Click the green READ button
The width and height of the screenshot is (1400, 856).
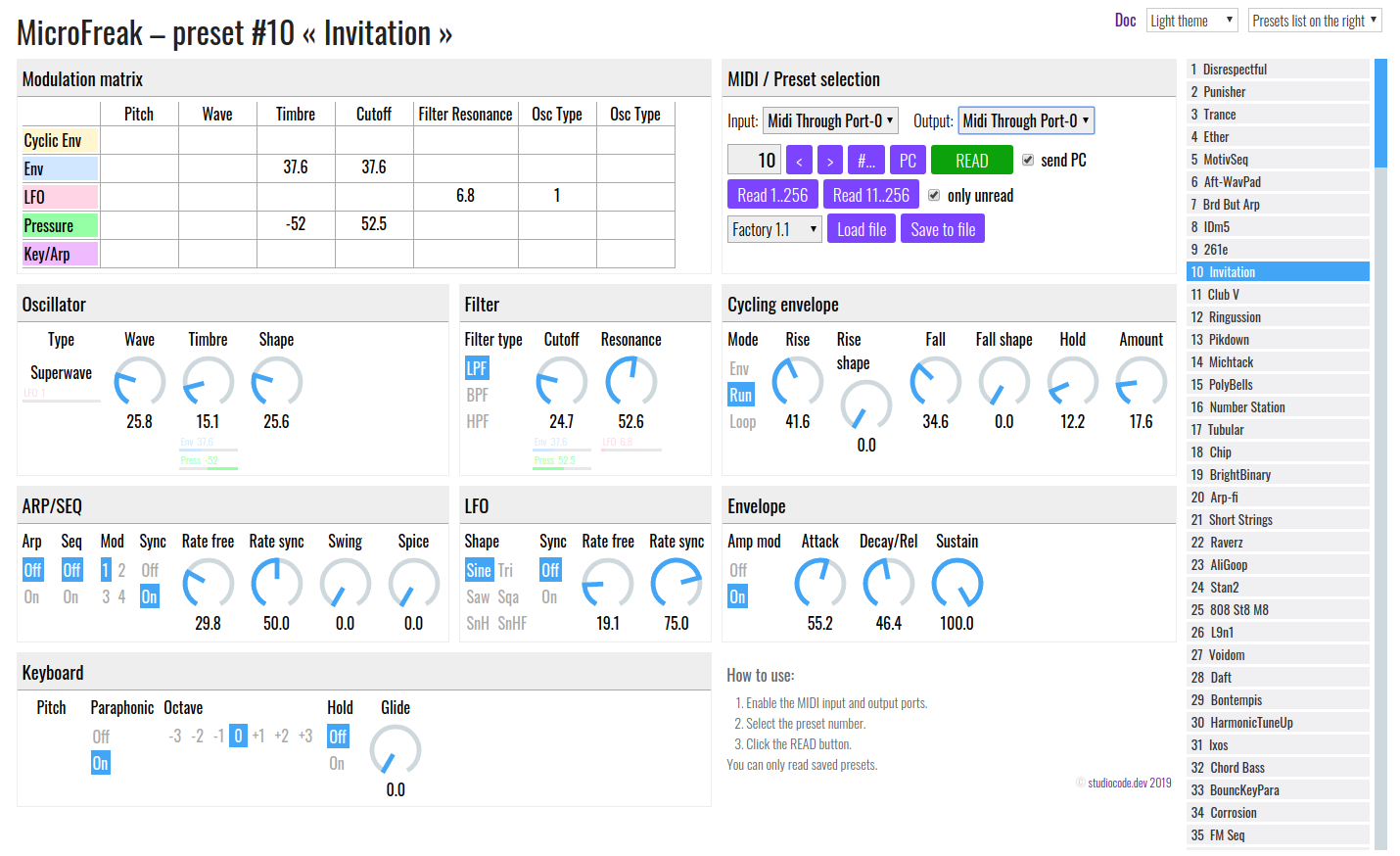click(971, 161)
